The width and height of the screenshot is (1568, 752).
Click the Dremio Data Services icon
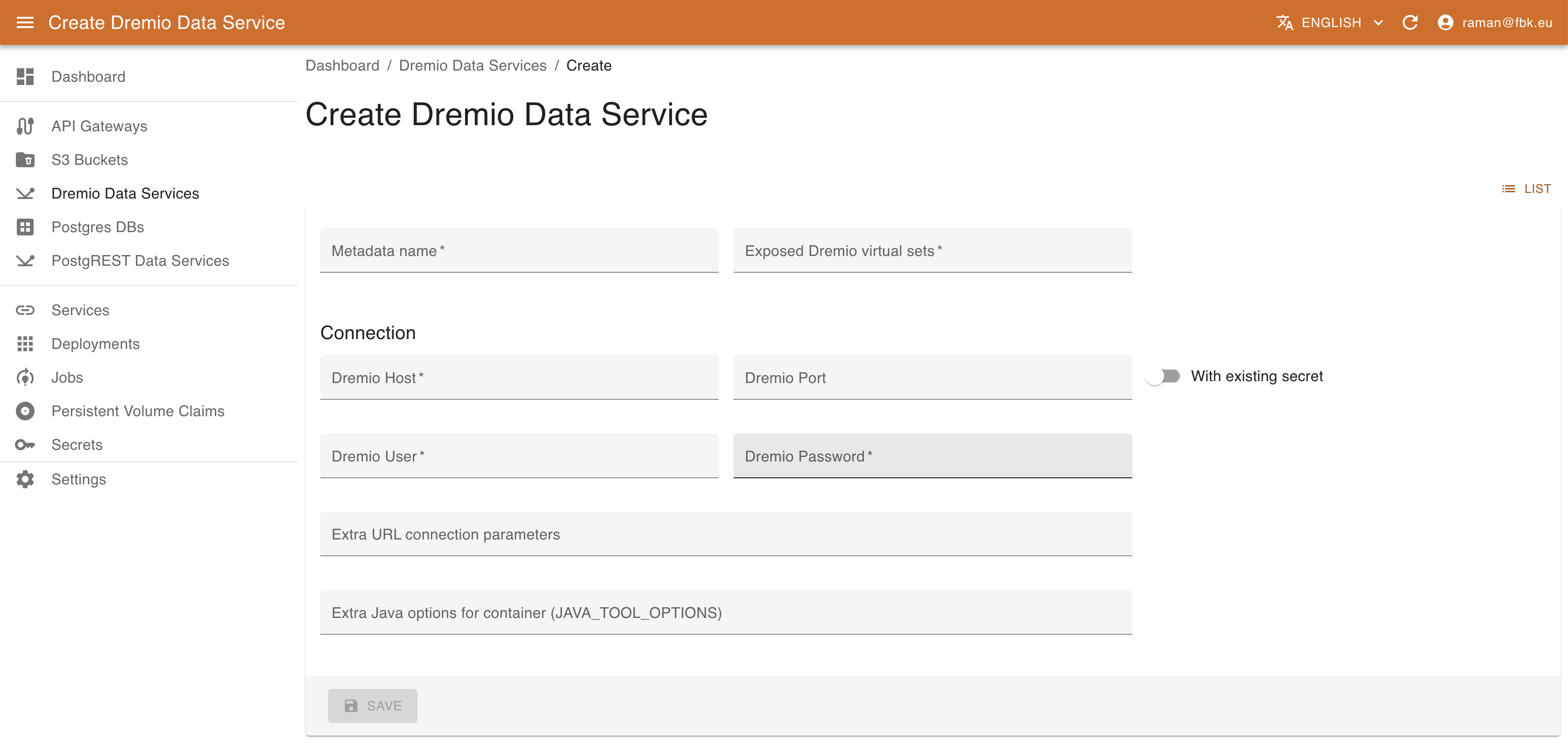click(x=25, y=193)
